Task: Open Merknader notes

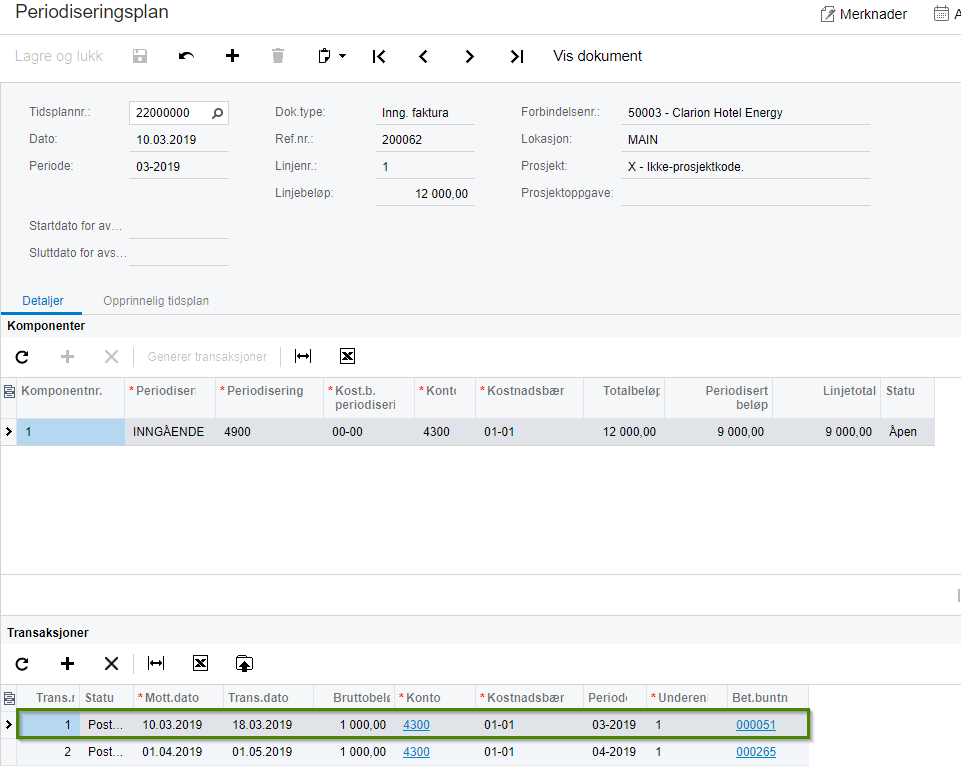Action: click(x=864, y=14)
